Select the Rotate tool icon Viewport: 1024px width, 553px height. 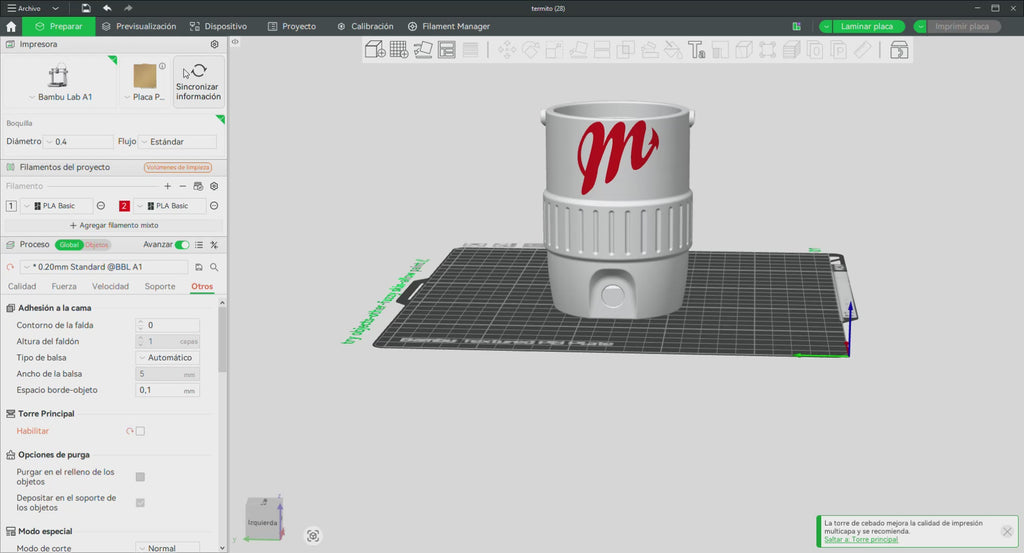530,50
